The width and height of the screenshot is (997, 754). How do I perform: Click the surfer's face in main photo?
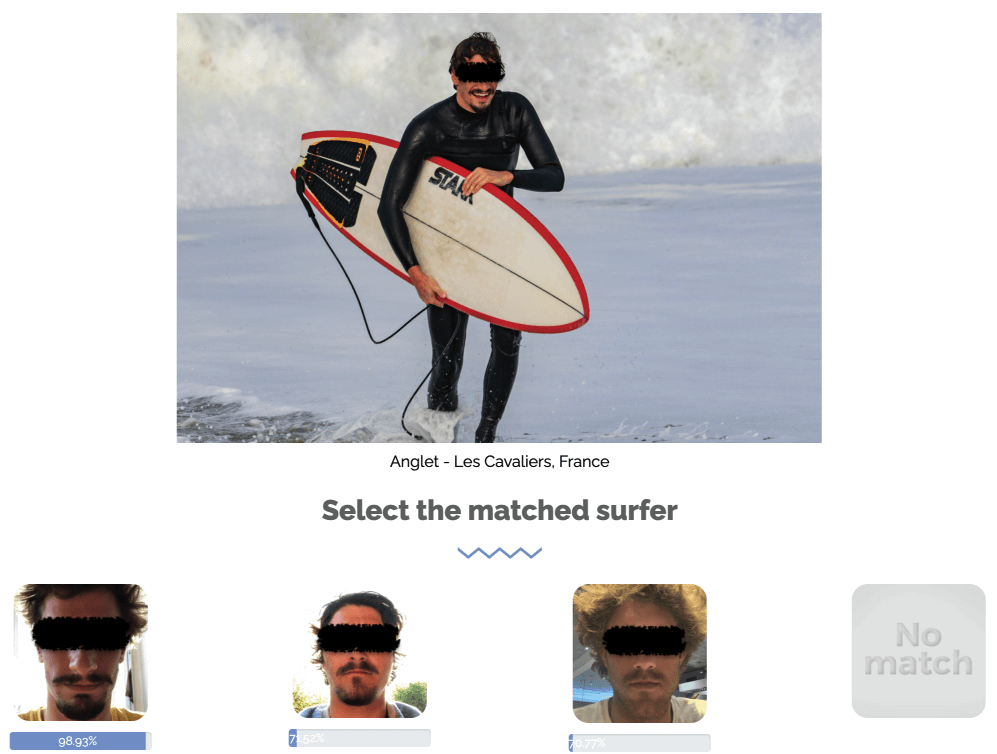click(x=479, y=76)
